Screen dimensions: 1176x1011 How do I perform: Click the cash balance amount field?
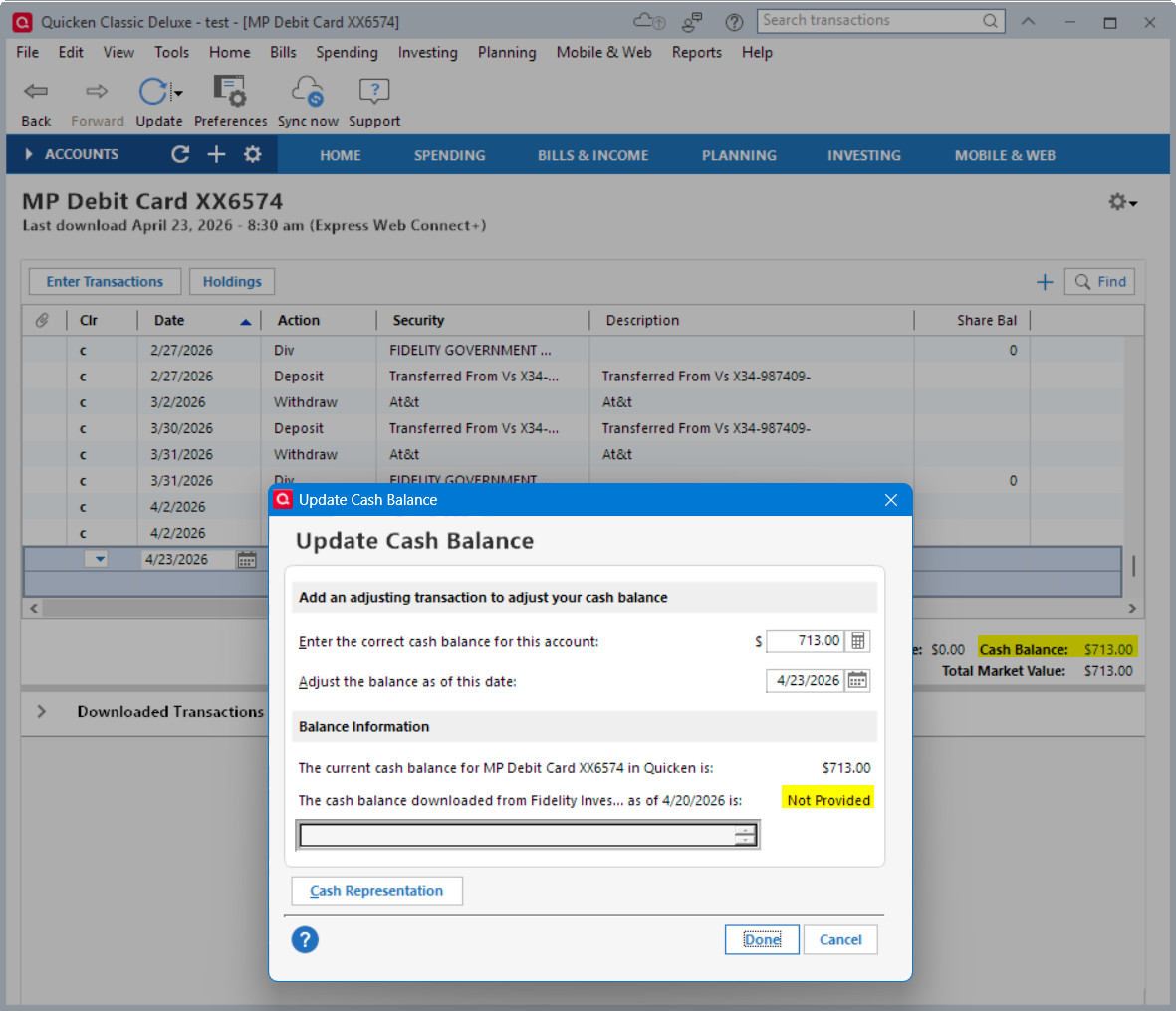805,641
